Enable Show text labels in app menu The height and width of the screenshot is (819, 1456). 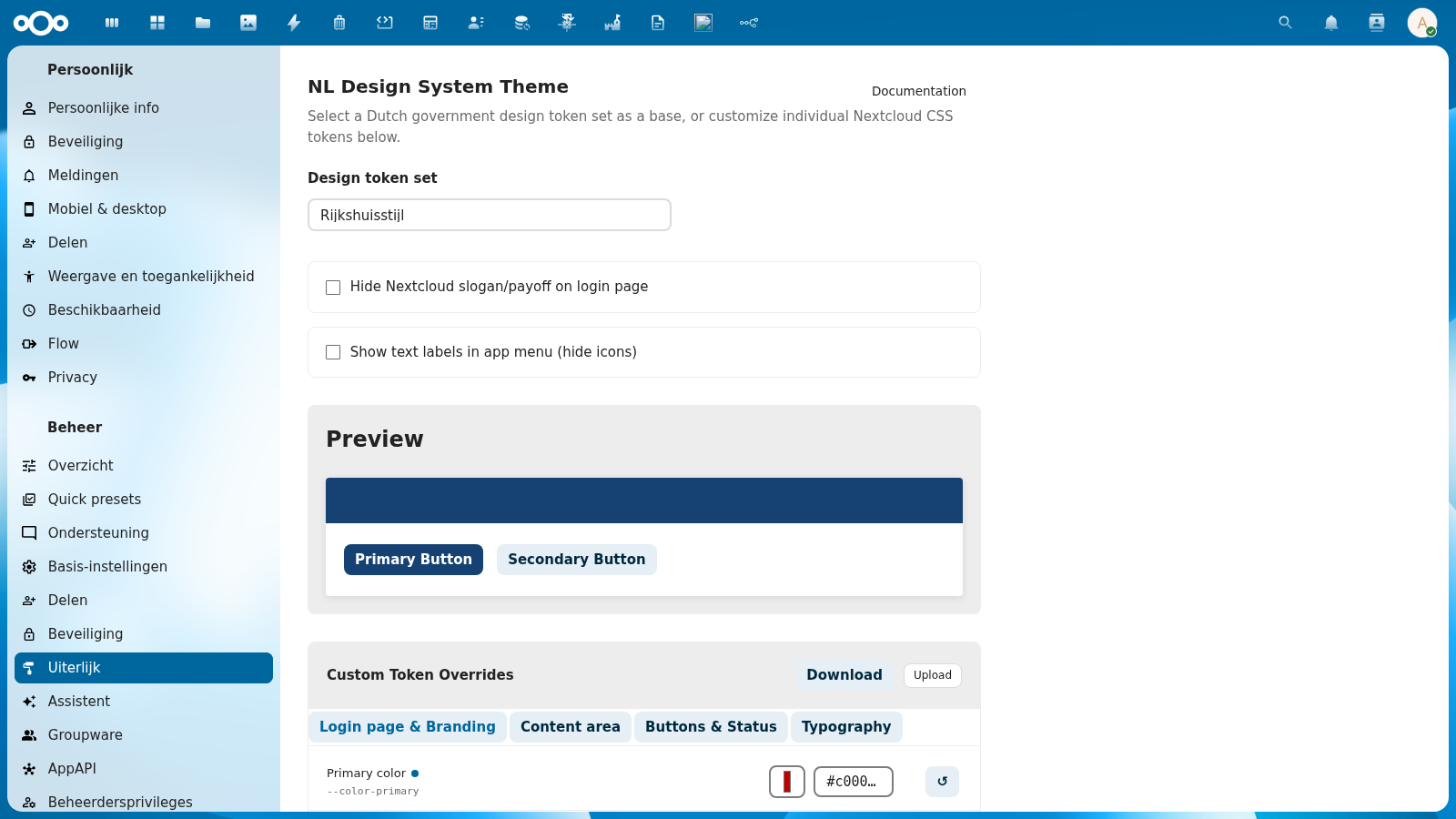(x=333, y=352)
